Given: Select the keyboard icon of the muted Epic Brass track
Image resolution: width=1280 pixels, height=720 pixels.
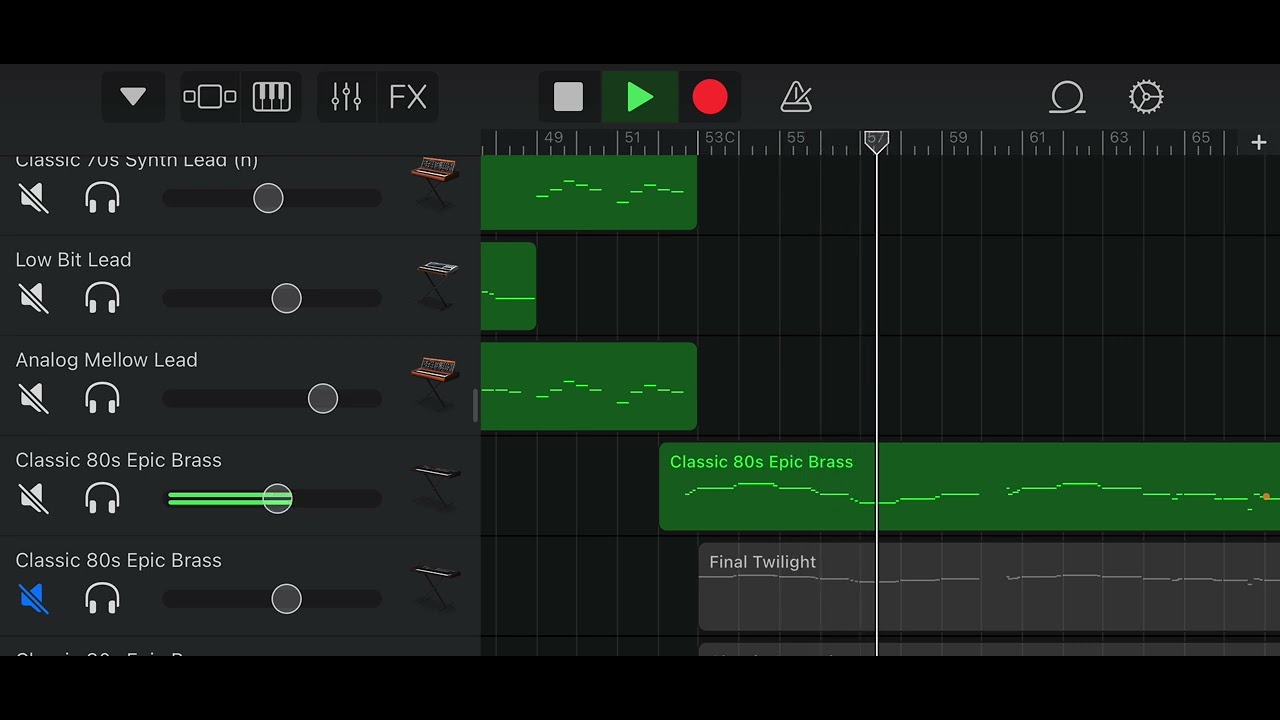Looking at the screenshot, I should pyautogui.click(x=437, y=586).
